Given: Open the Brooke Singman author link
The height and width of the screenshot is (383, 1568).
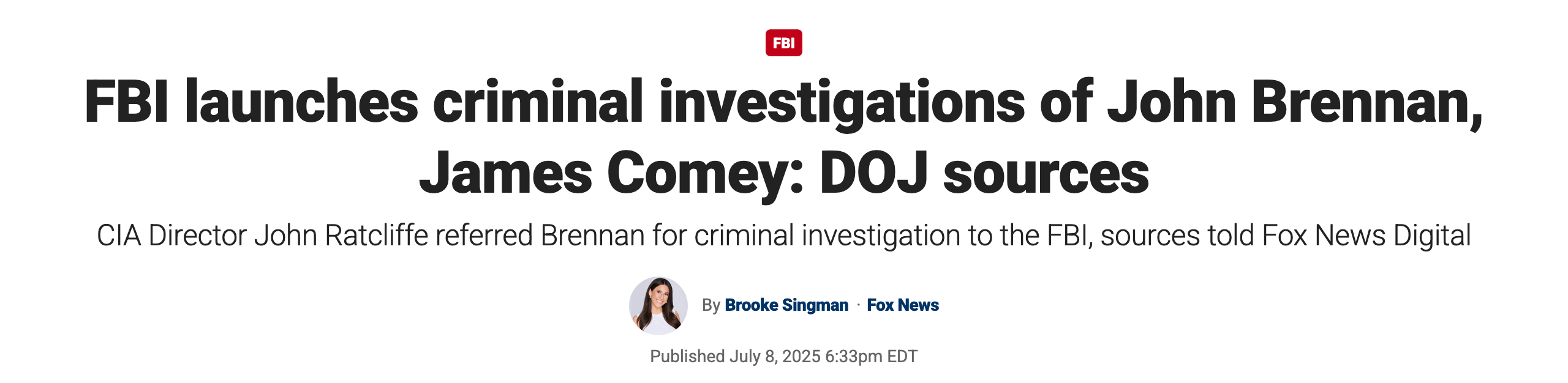Looking at the screenshot, I should tap(786, 305).
